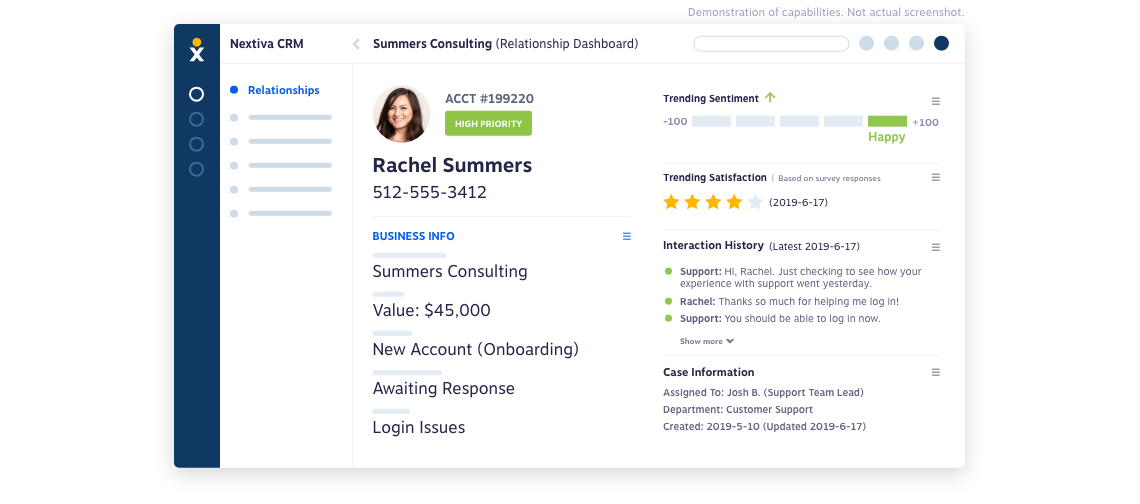Image resolution: width=1140 pixels, height=504 pixels.
Task: Click the 'Thanks so much' Rachel message
Action: click(790, 301)
